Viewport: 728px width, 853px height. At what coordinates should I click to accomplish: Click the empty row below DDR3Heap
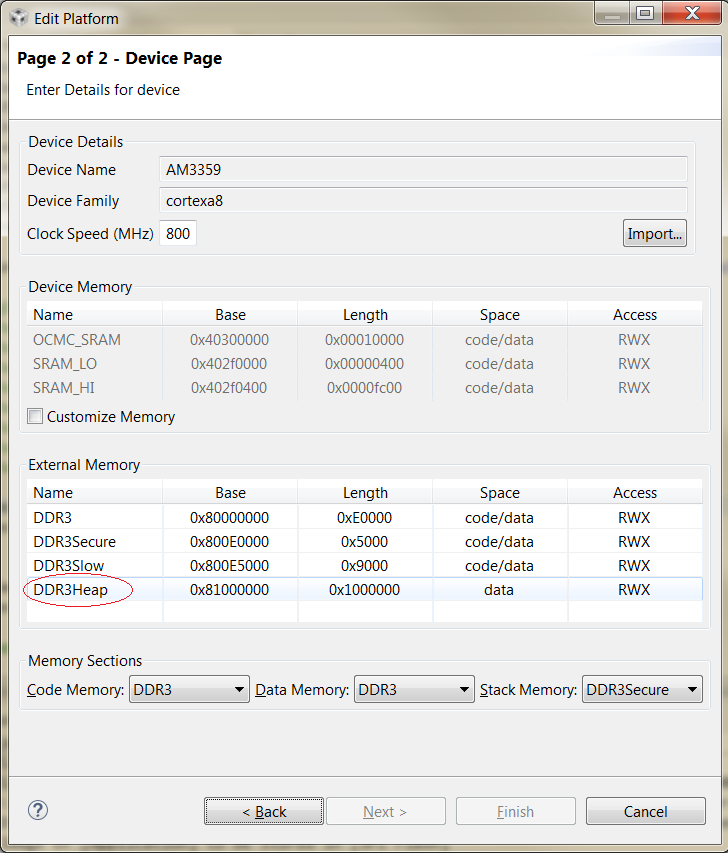(x=365, y=612)
